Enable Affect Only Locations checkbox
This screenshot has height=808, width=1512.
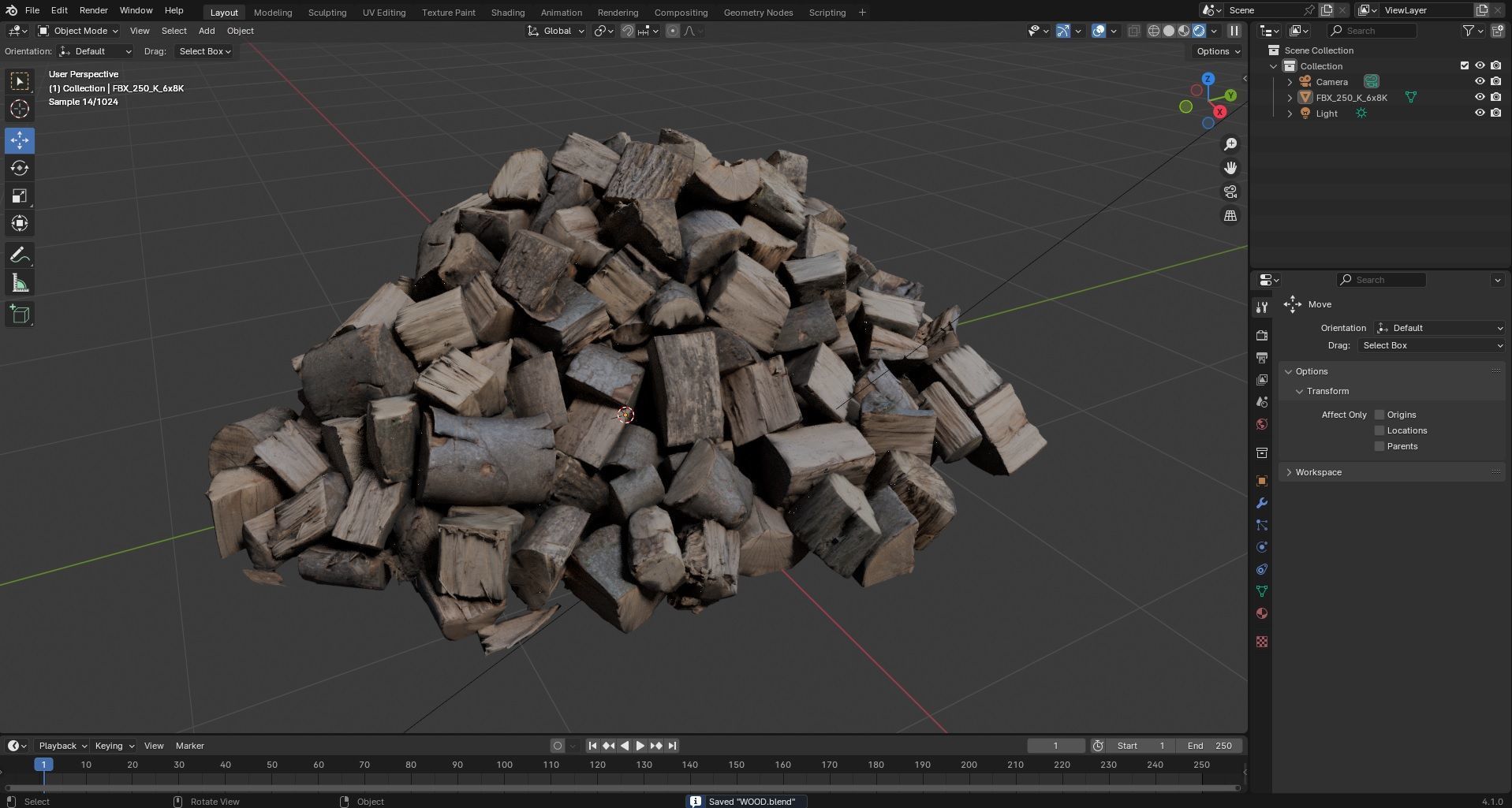(1379, 430)
